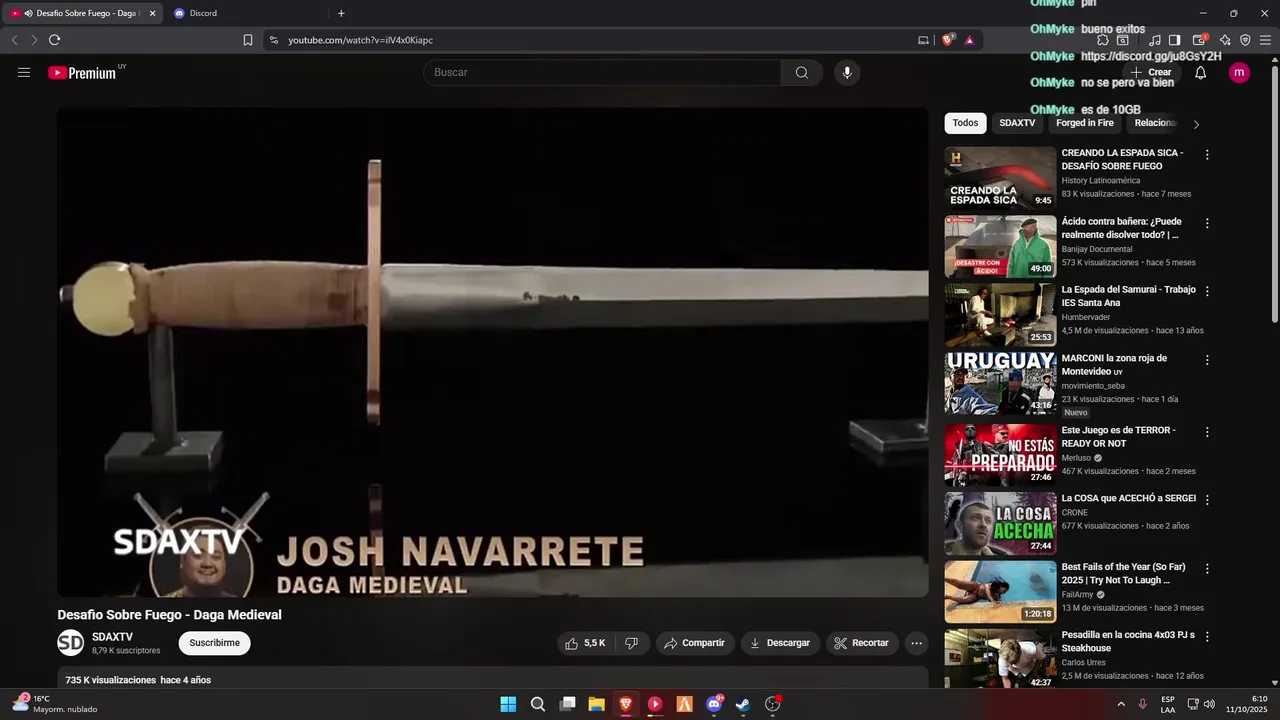The image size is (1280, 720).
Task: Open options for La Espada del Samurai video
Action: [x=1207, y=291]
